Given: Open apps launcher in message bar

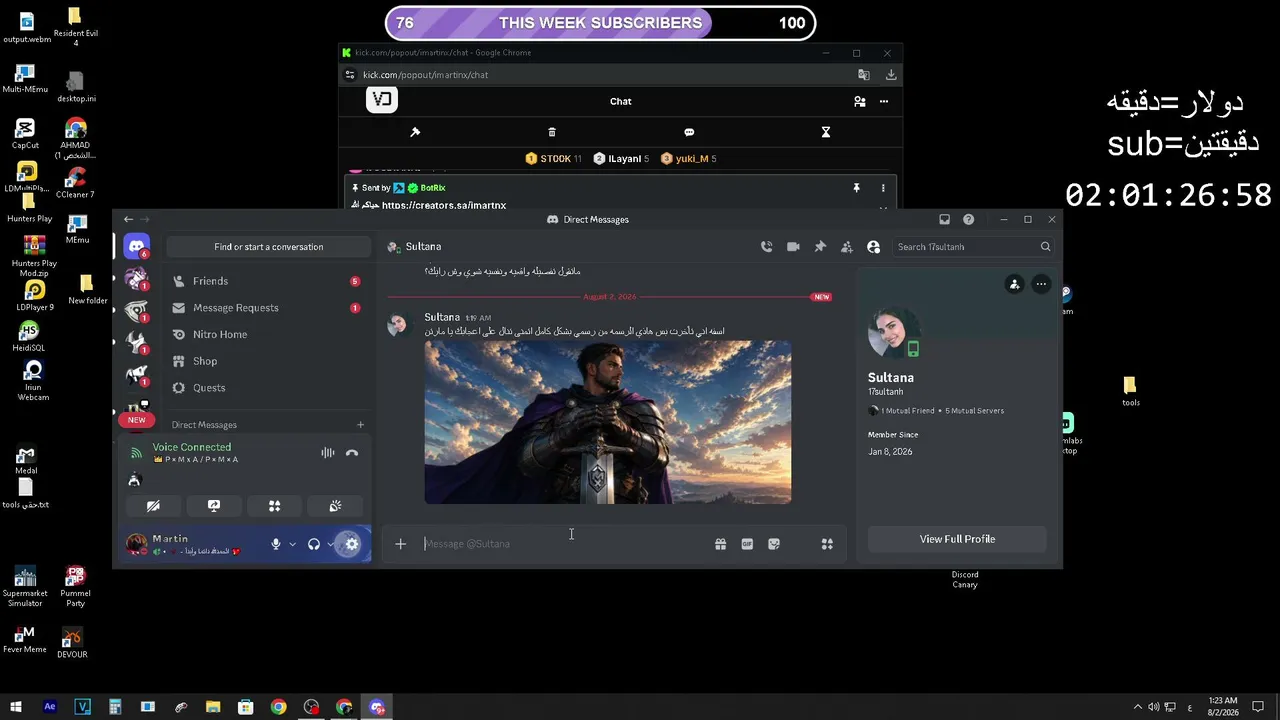Looking at the screenshot, I should coord(827,544).
